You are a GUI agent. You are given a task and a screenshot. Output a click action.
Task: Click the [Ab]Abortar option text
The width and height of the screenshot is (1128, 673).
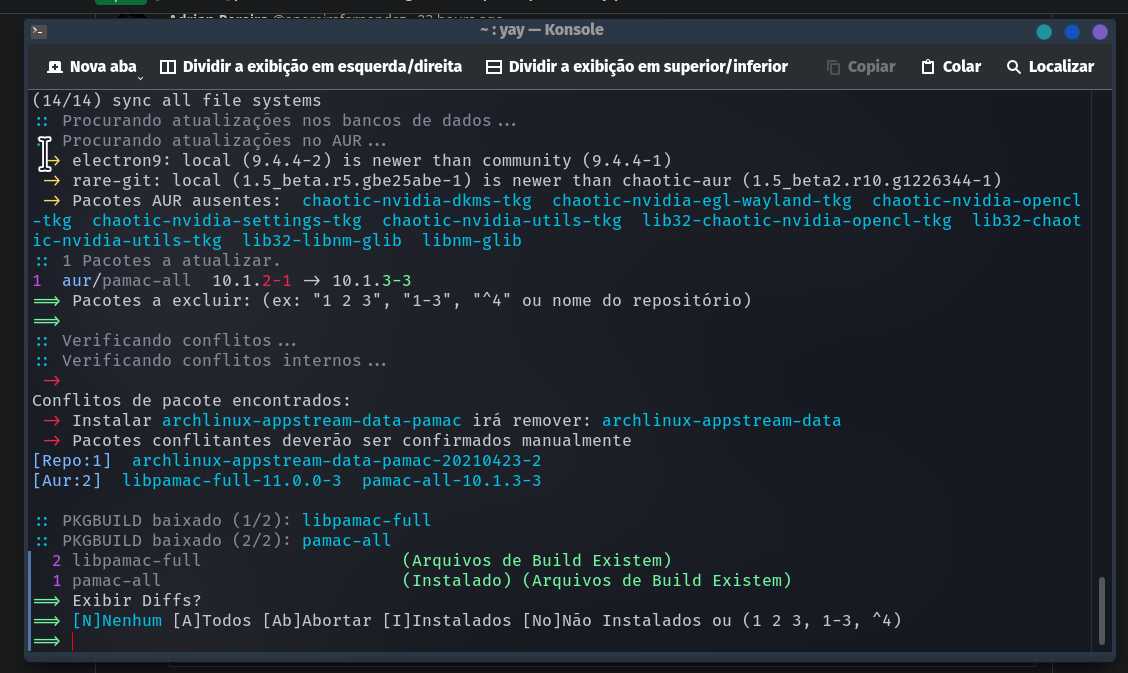click(317, 621)
